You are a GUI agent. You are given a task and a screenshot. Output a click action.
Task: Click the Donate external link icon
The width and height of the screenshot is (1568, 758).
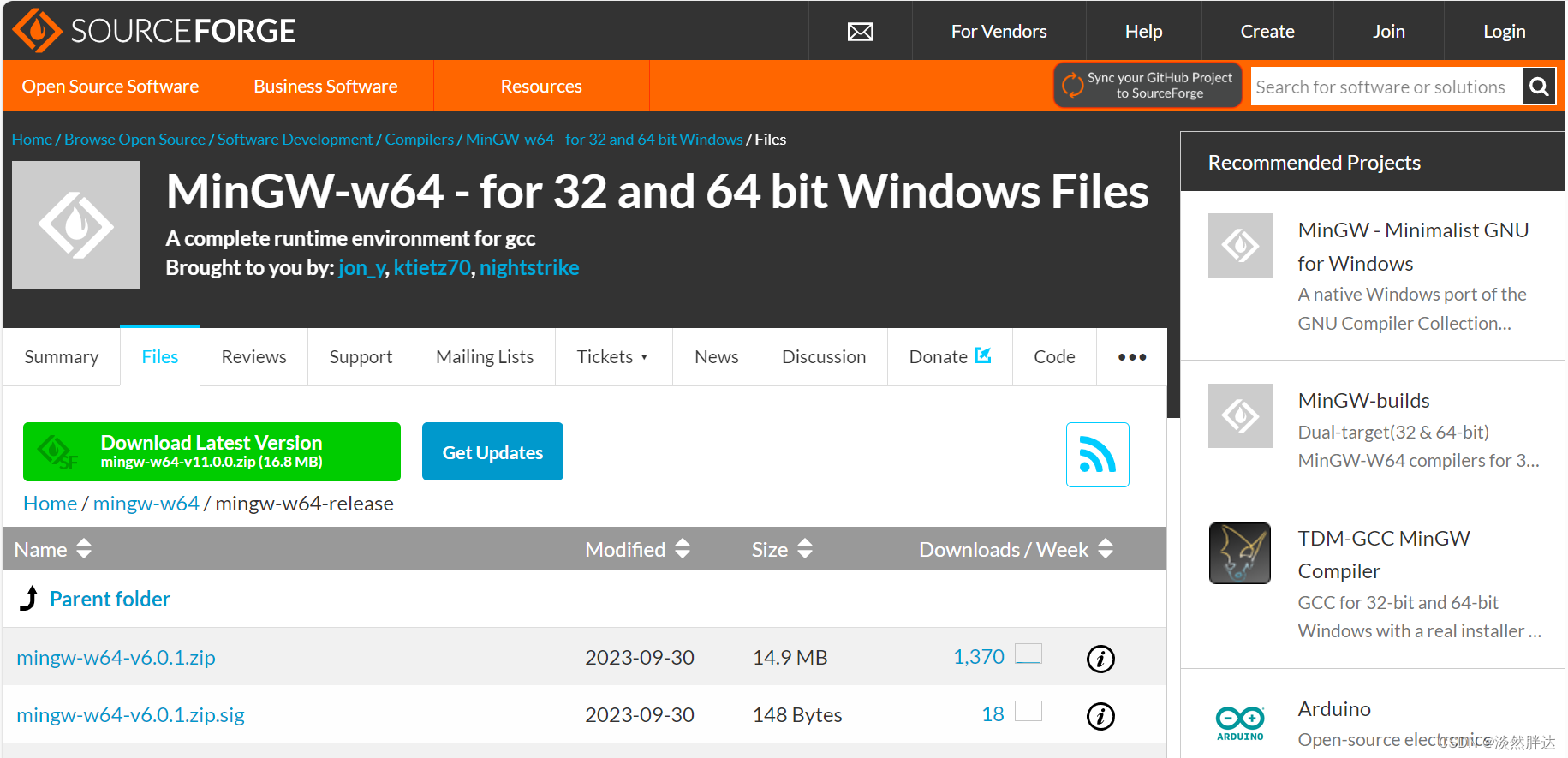[x=983, y=355]
